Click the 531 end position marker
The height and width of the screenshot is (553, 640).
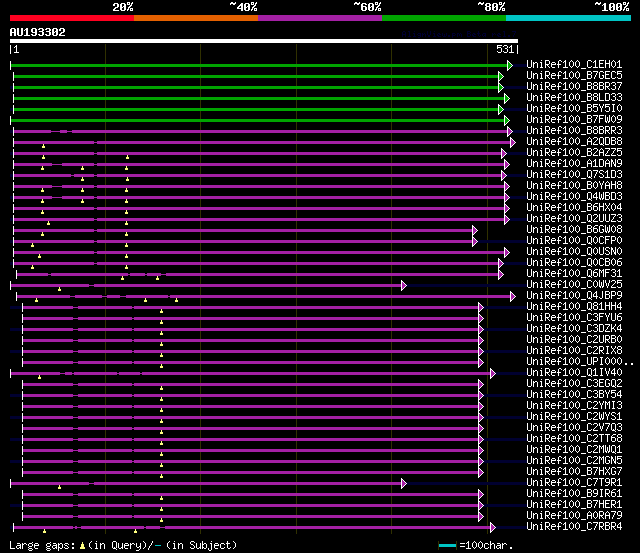[x=505, y=49]
